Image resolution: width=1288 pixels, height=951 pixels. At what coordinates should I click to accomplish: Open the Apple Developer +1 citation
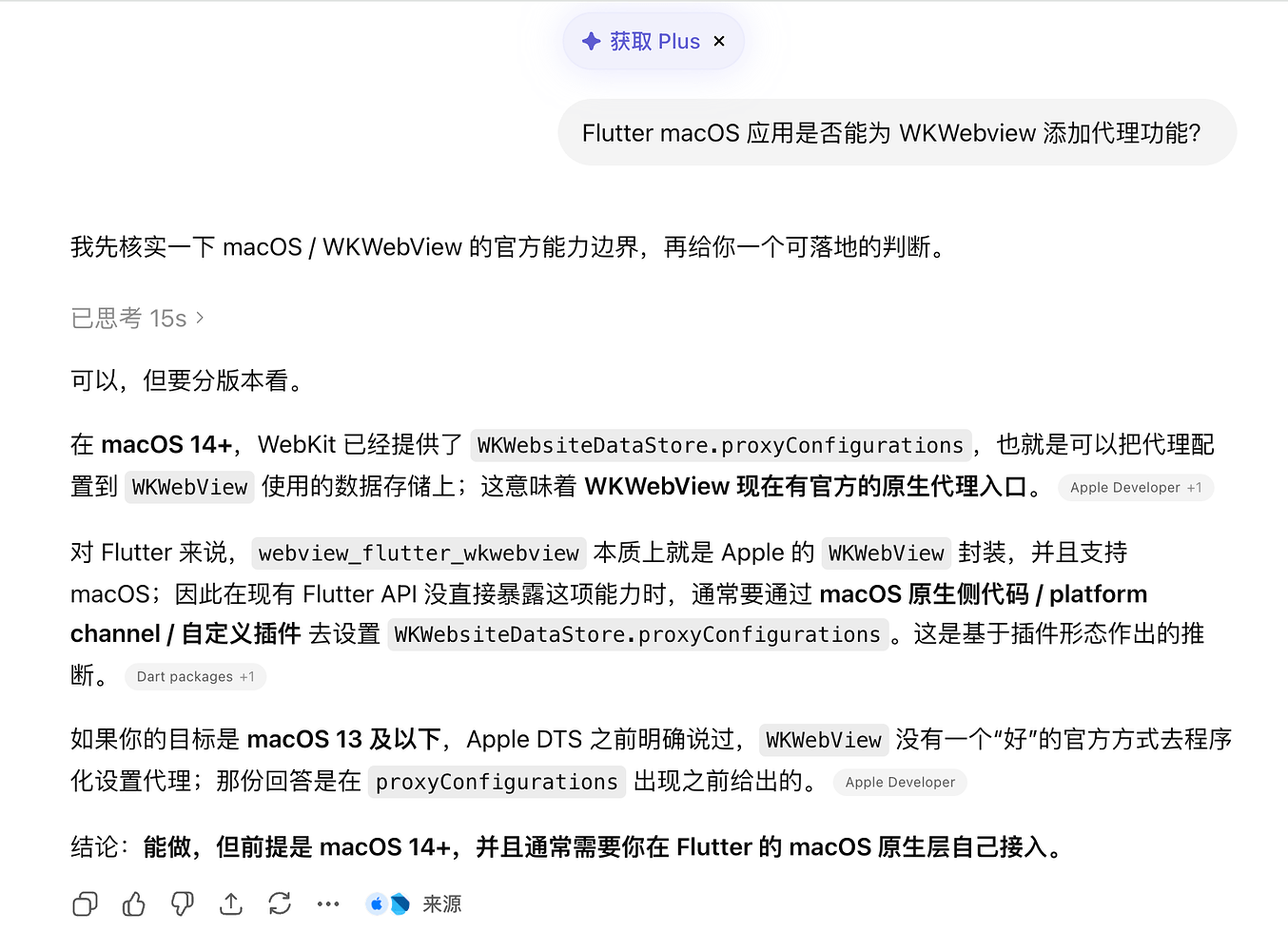pyautogui.click(x=1136, y=488)
